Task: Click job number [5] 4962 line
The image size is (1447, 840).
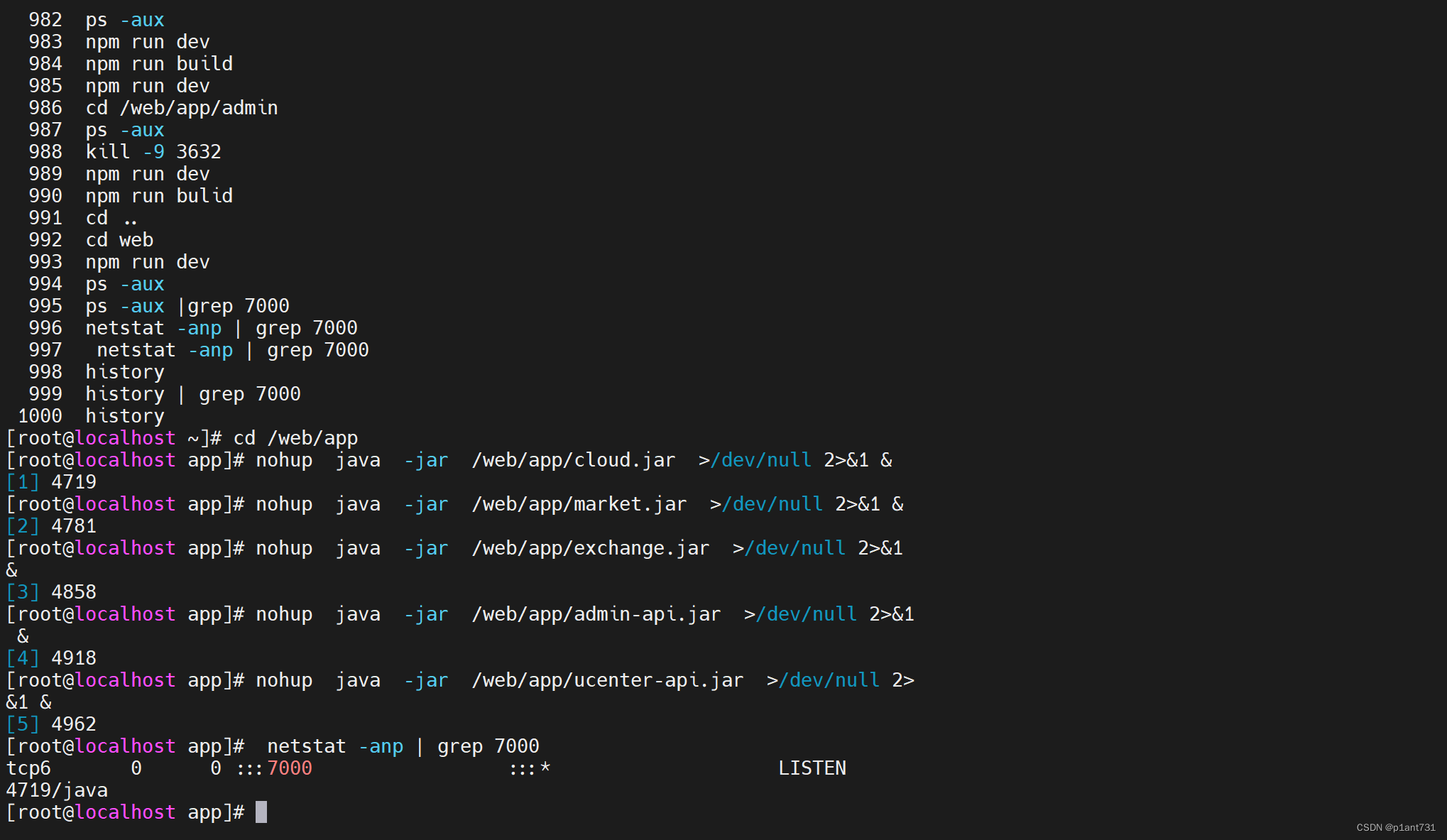Action: point(51,724)
